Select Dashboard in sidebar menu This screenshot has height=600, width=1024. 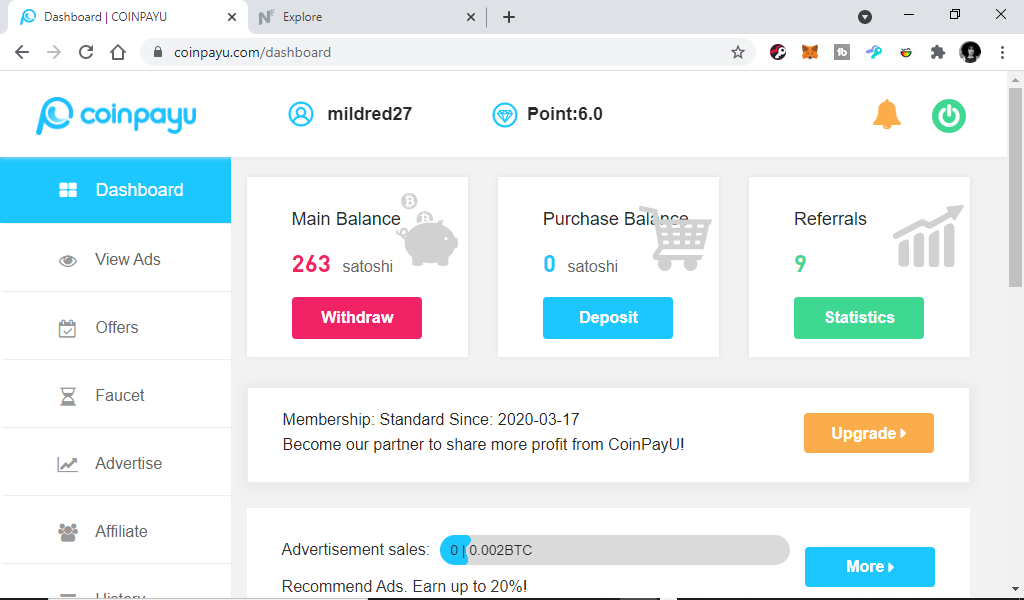[x=116, y=190]
